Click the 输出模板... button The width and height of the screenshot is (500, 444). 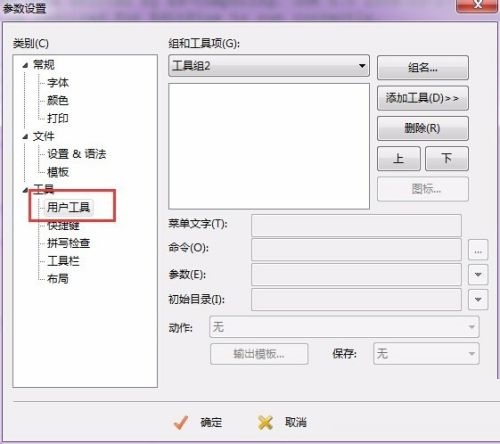[x=259, y=354]
